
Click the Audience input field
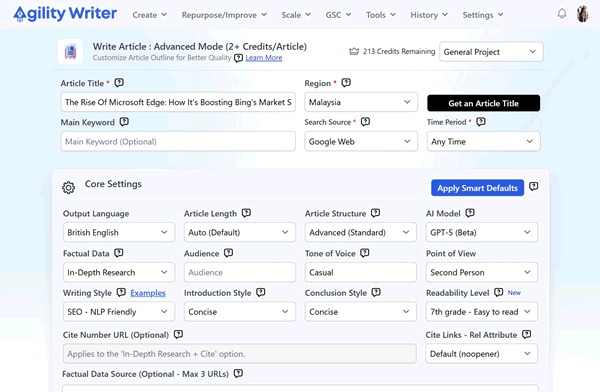240,272
